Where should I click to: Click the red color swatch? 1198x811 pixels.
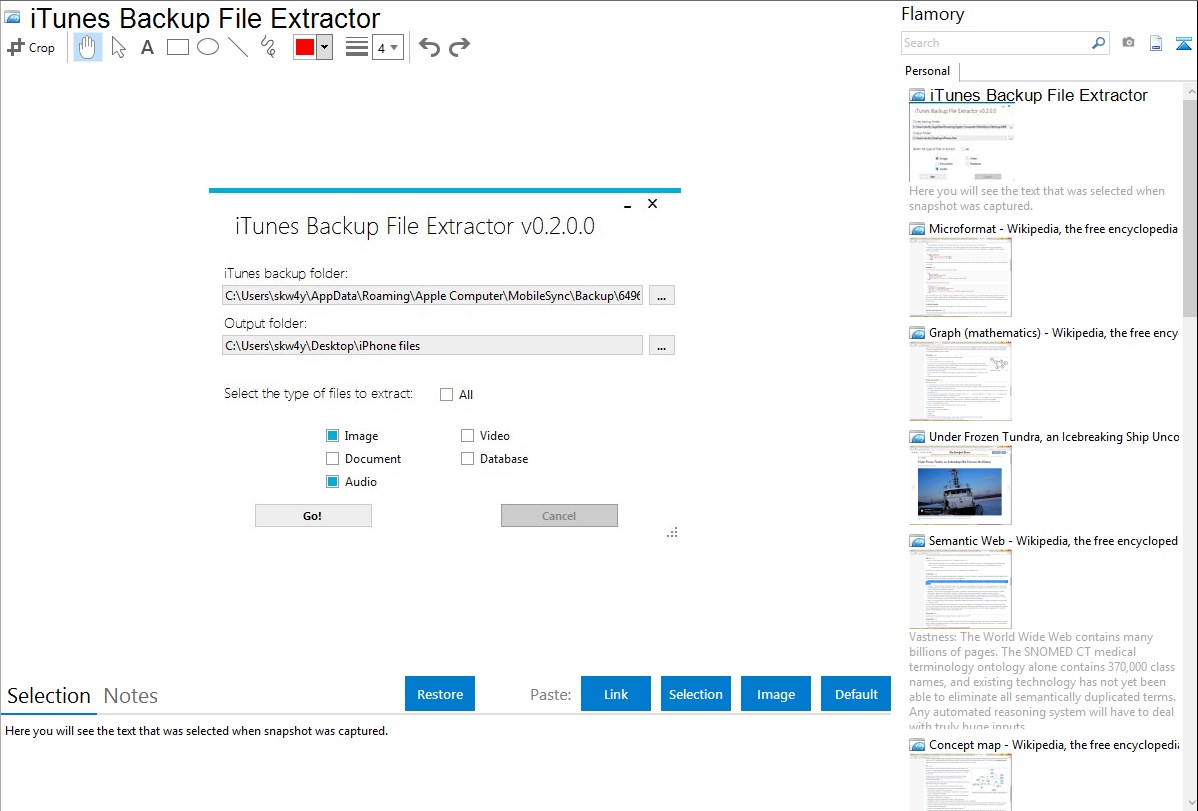pyautogui.click(x=305, y=47)
